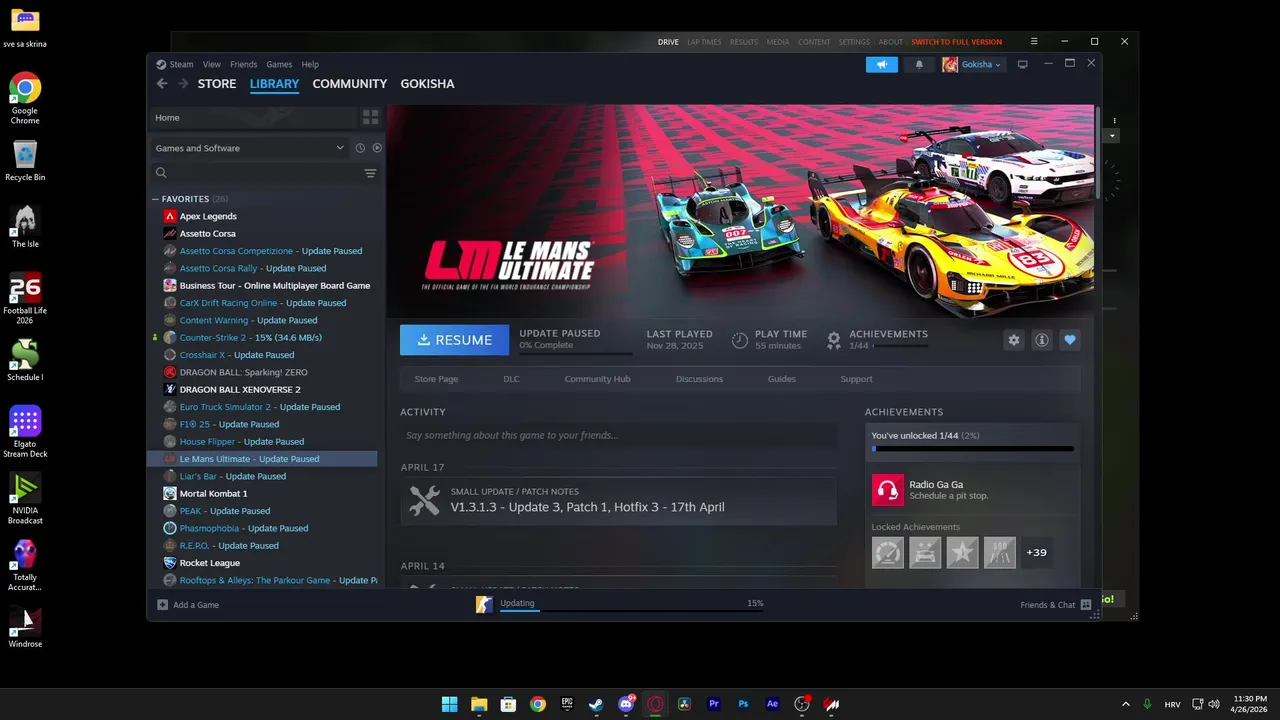Open the Games and Software dropdown

tap(249, 148)
